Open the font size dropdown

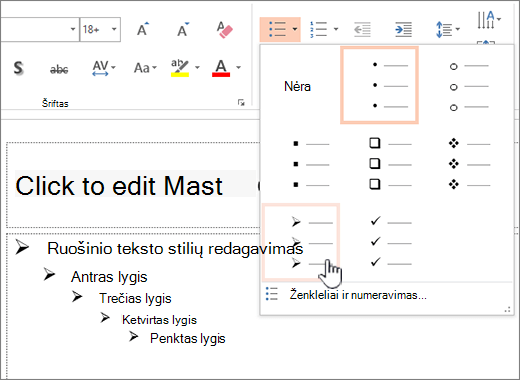point(114,29)
